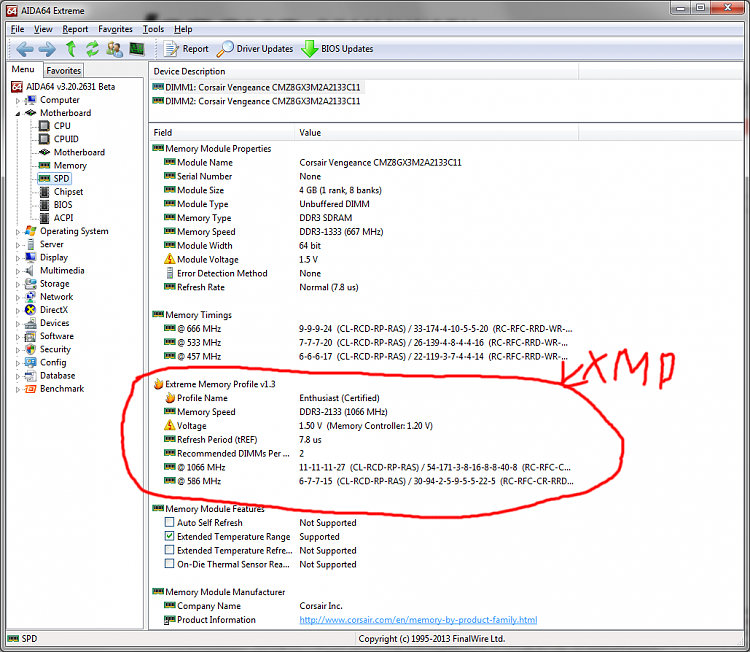Screen dimensions: 750x652
Task: Click the Driver Updates toolbar label
Action: pyautogui.click(x=265, y=49)
